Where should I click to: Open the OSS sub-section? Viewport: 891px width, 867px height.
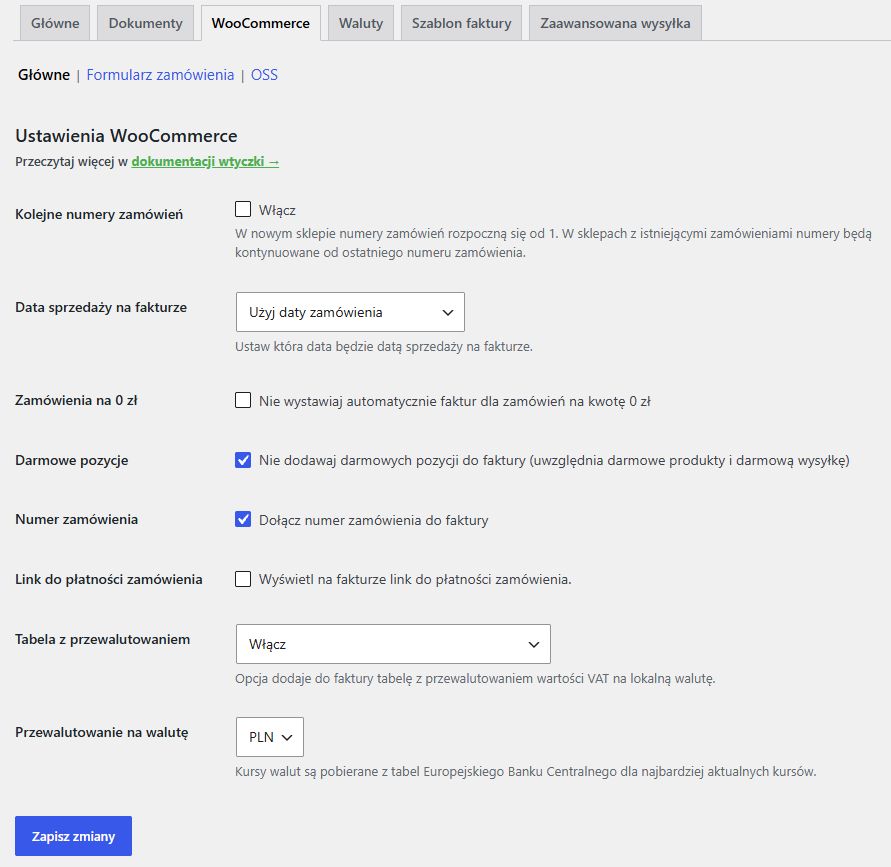tap(264, 75)
